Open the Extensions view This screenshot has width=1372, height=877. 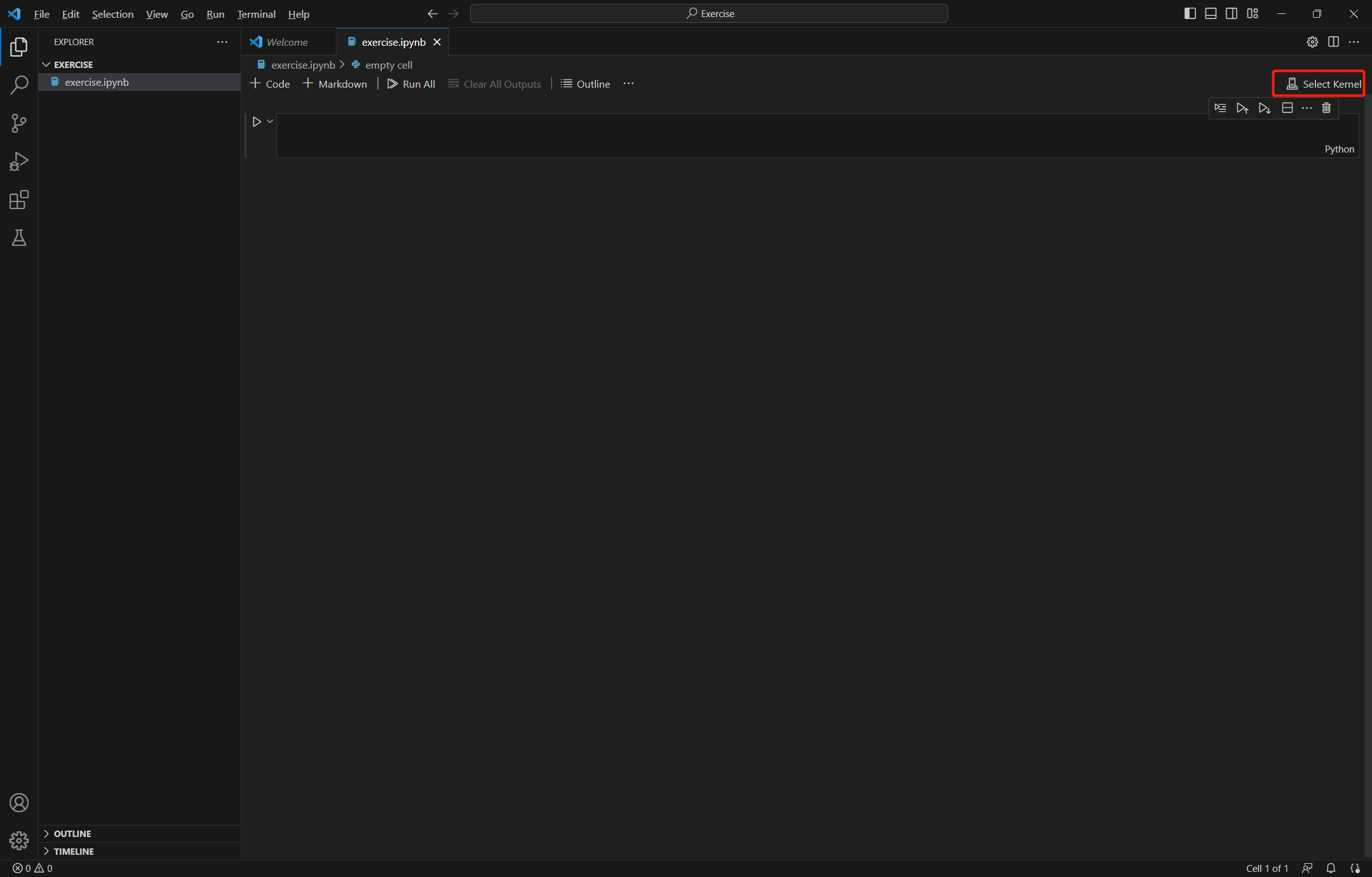(x=19, y=200)
